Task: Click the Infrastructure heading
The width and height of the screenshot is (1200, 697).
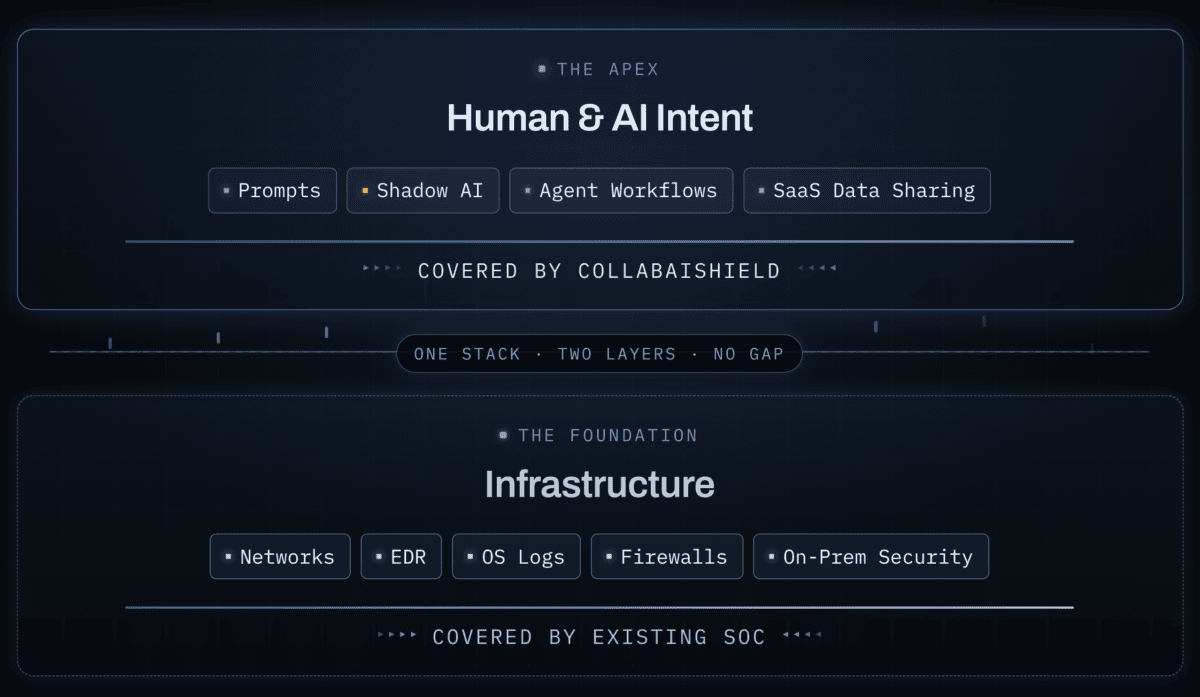Action: click(x=600, y=484)
